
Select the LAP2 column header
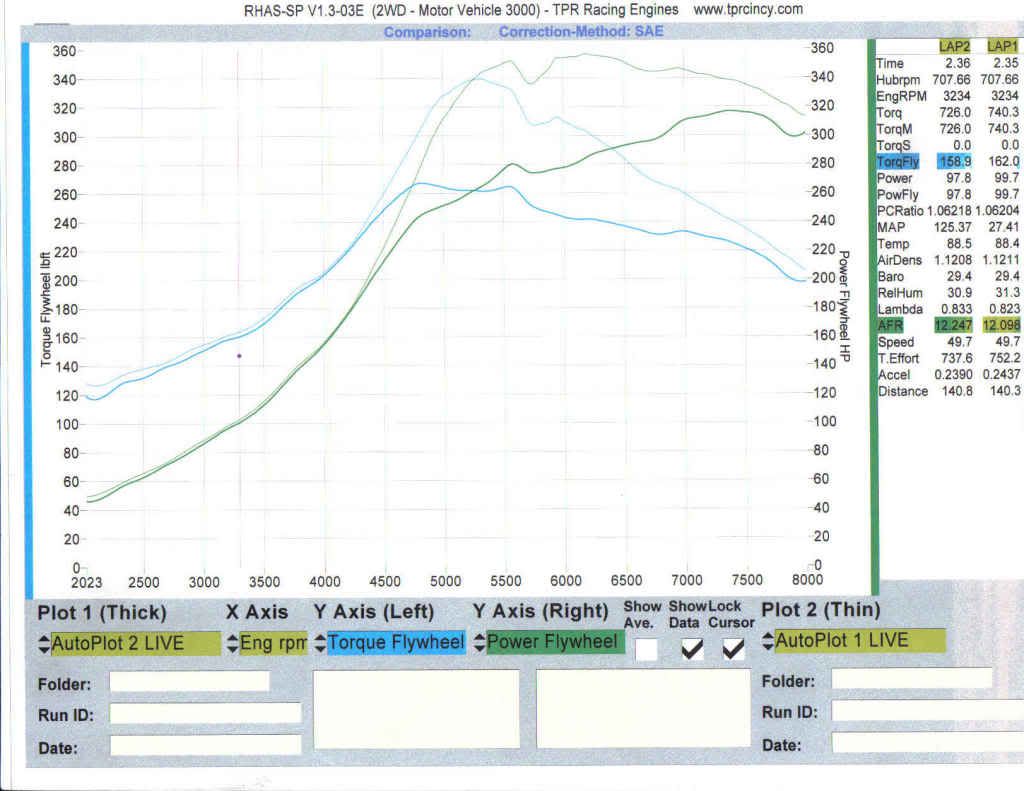click(953, 46)
